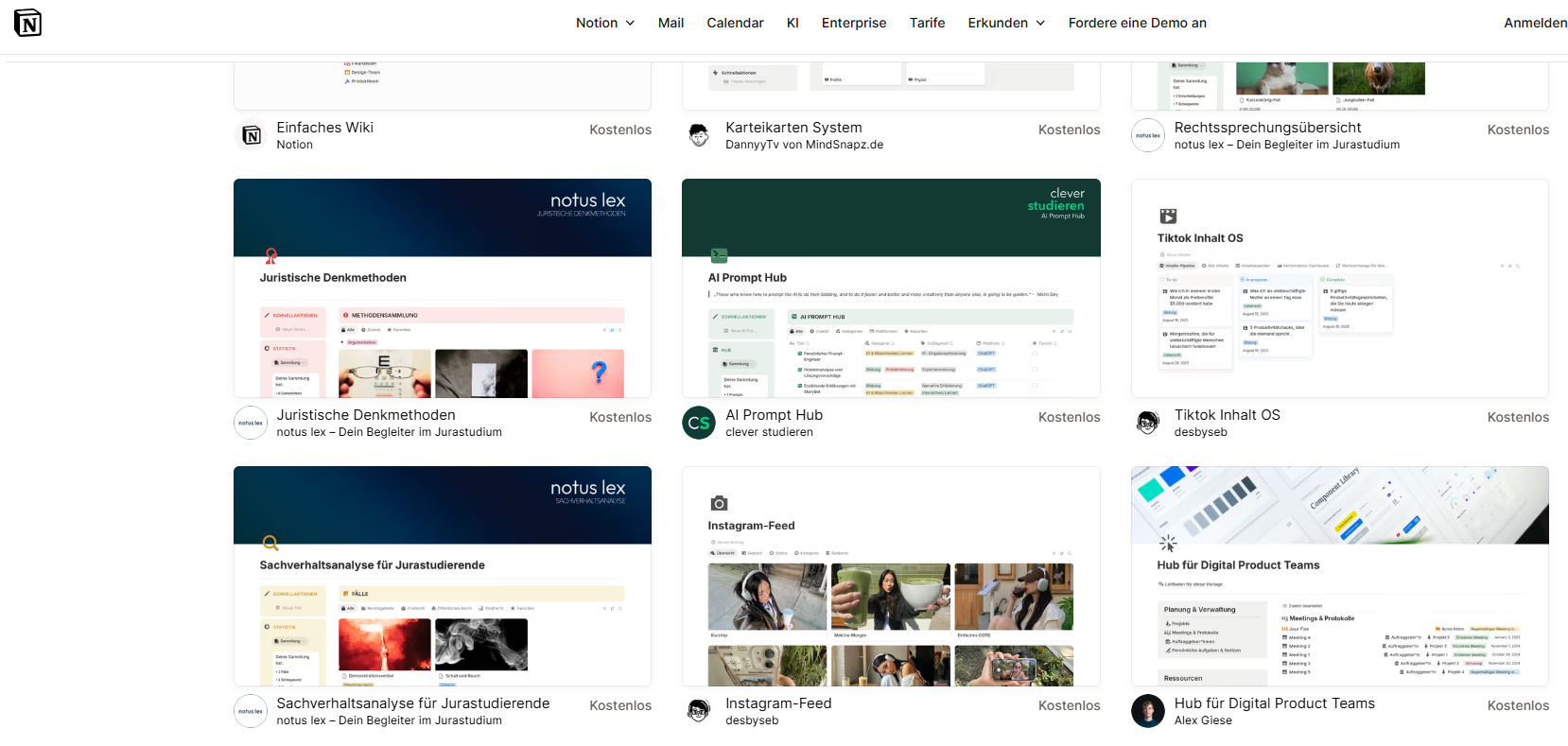Viewport: 1568px width, 746px height.
Task: Click desbyseb avatar beside Instagram-Feed
Action: (x=699, y=711)
